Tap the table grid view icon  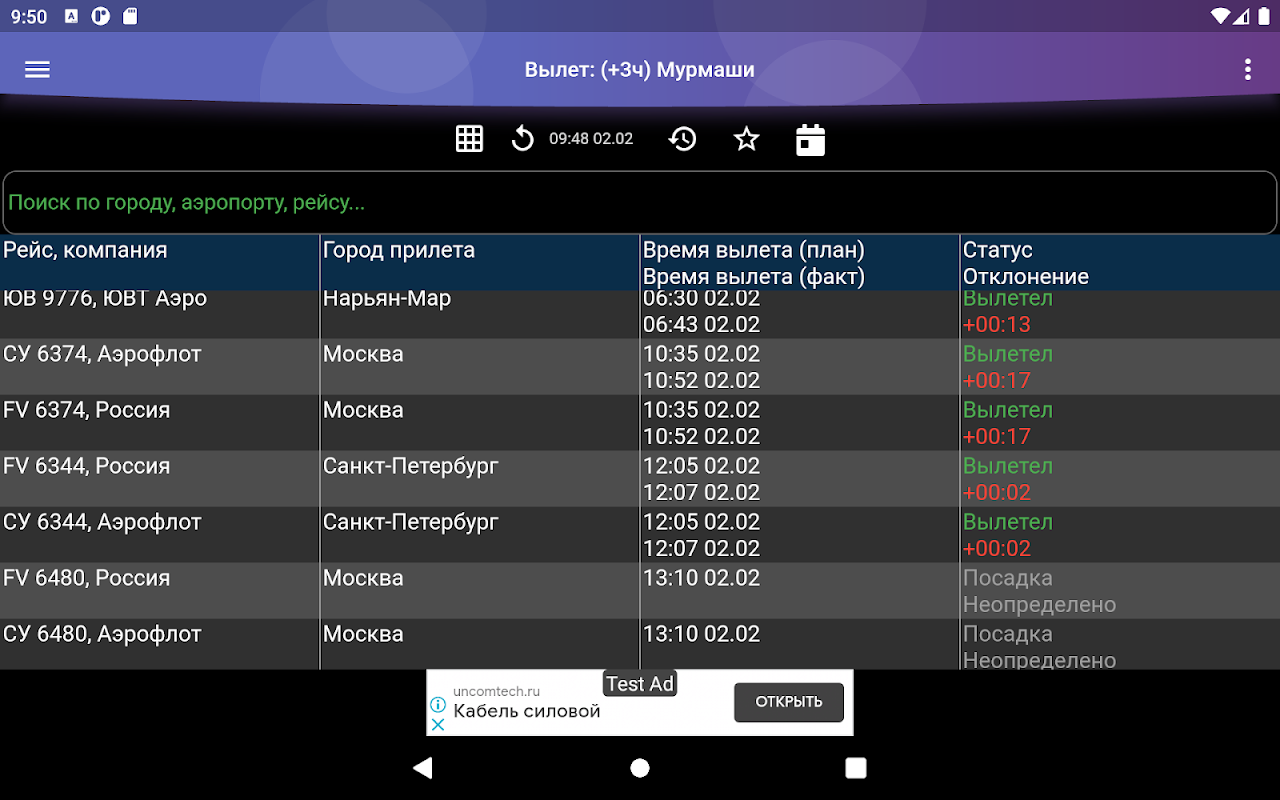469,139
